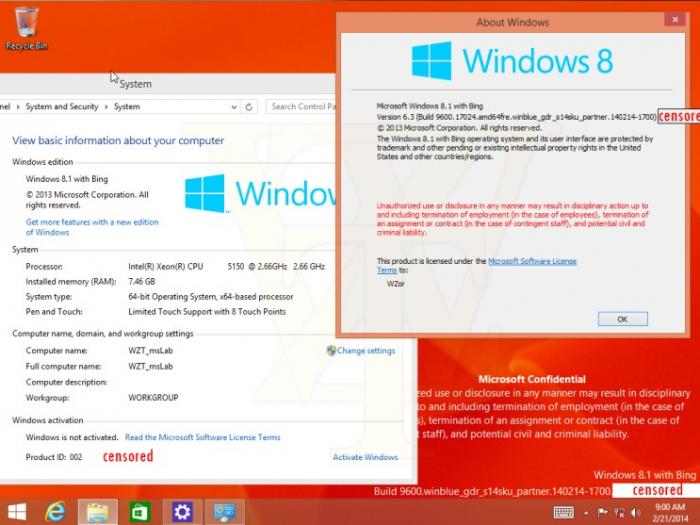Open File Explorer from the taskbar
The height and width of the screenshot is (525, 700).
pyautogui.click(x=98, y=512)
